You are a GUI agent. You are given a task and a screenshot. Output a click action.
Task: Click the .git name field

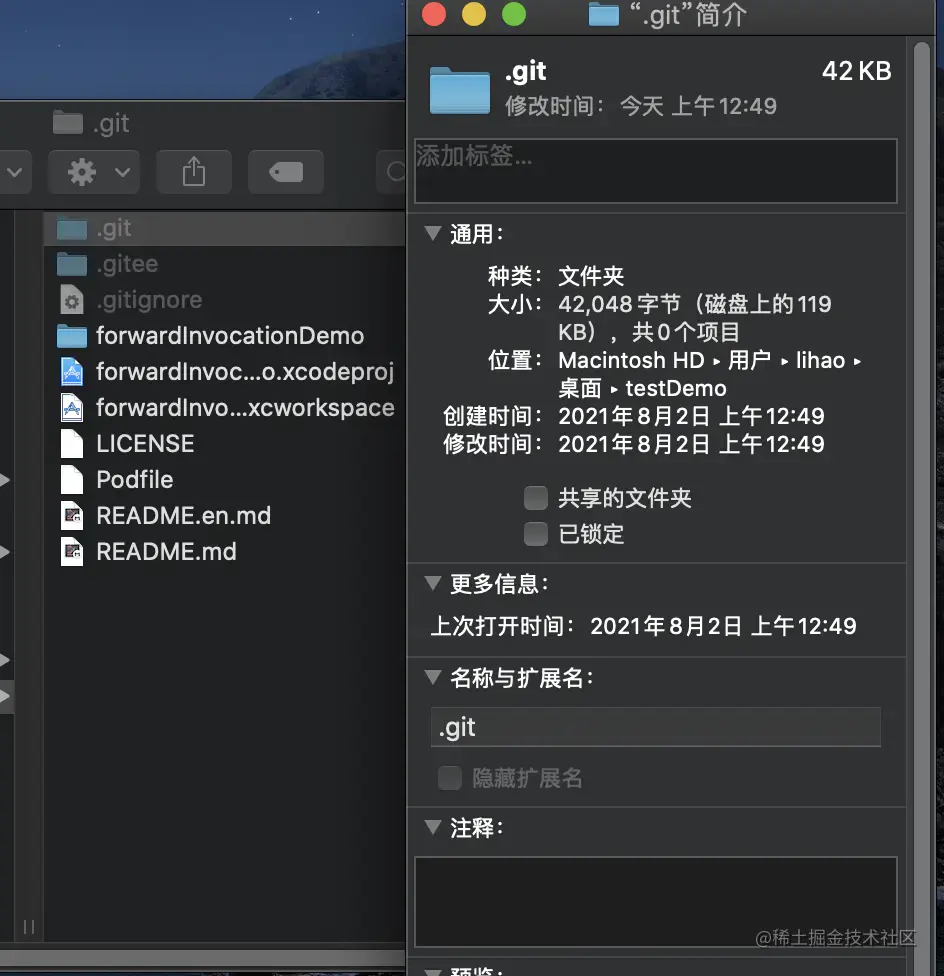tap(655, 727)
